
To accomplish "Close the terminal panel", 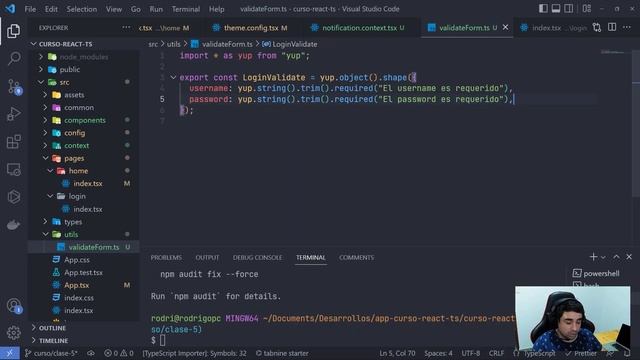I will [x=629, y=257].
